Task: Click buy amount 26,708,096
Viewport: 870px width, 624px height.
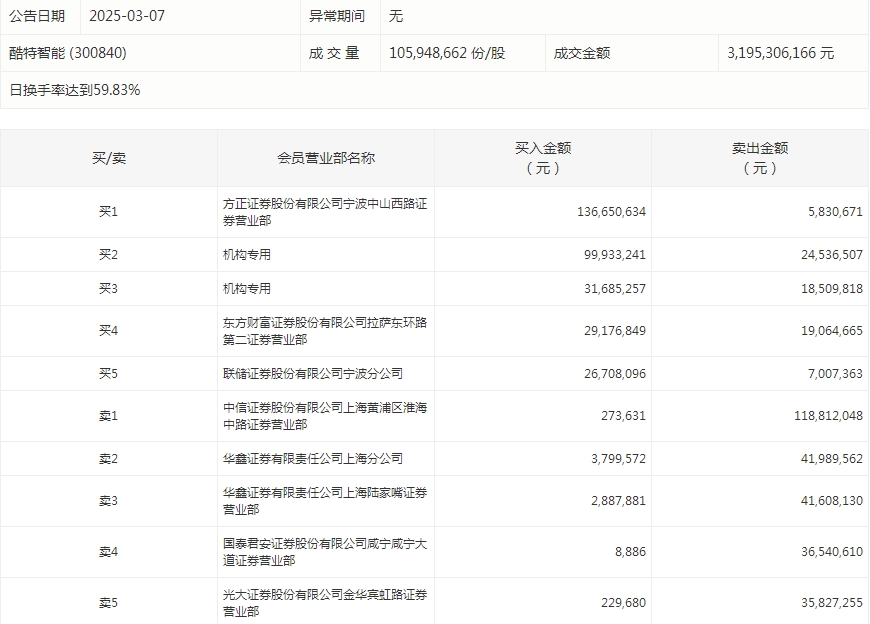Action: point(615,373)
